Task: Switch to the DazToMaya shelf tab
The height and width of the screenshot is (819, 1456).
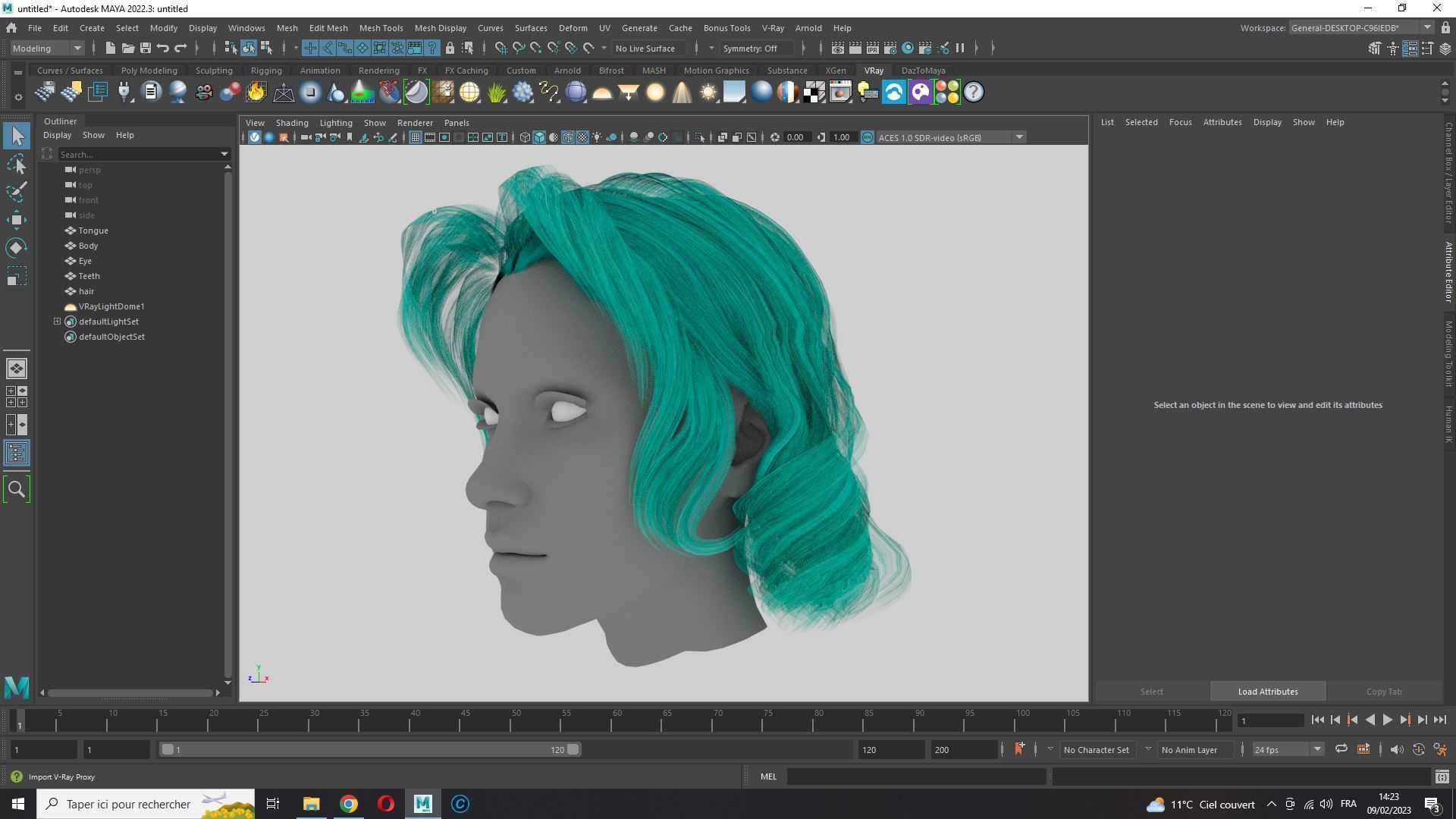Action: (923, 71)
